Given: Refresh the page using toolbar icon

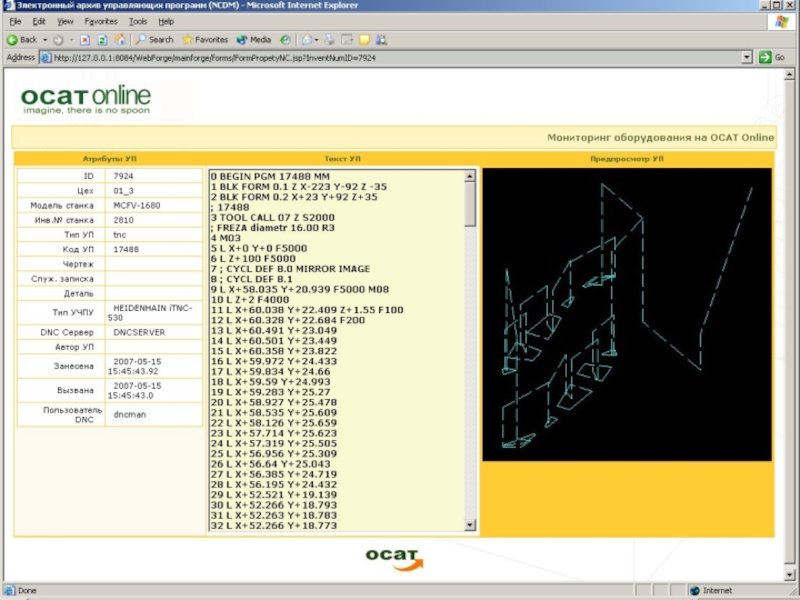Looking at the screenshot, I should (102, 40).
